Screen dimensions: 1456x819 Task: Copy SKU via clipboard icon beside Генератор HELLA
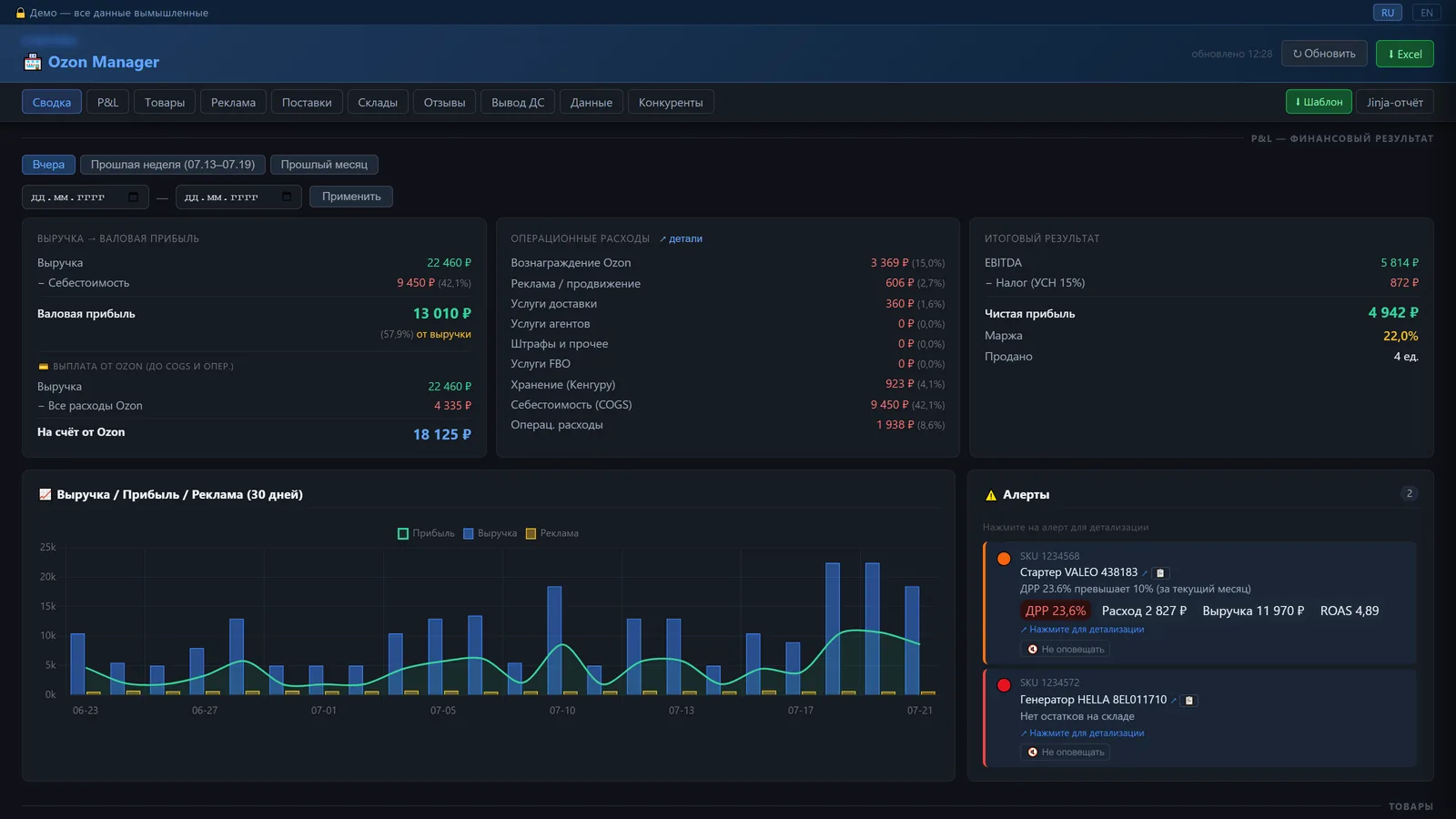tap(1189, 701)
